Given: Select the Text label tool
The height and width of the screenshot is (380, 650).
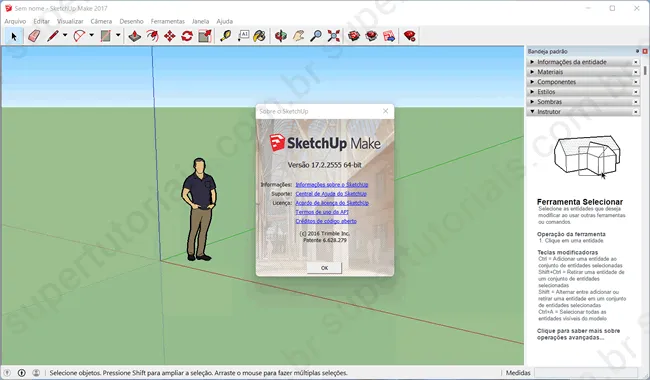Looking at the screenshot, I should pyautogui.click(x=243, y=36).
